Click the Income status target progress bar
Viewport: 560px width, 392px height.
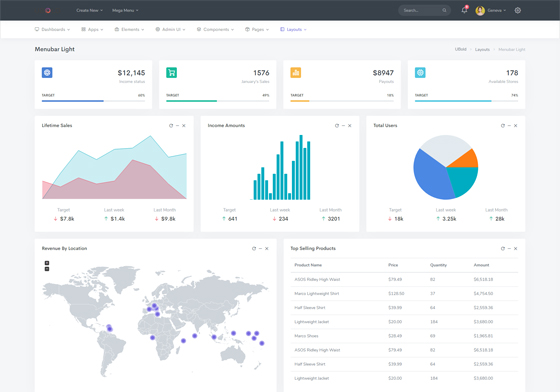93,101
